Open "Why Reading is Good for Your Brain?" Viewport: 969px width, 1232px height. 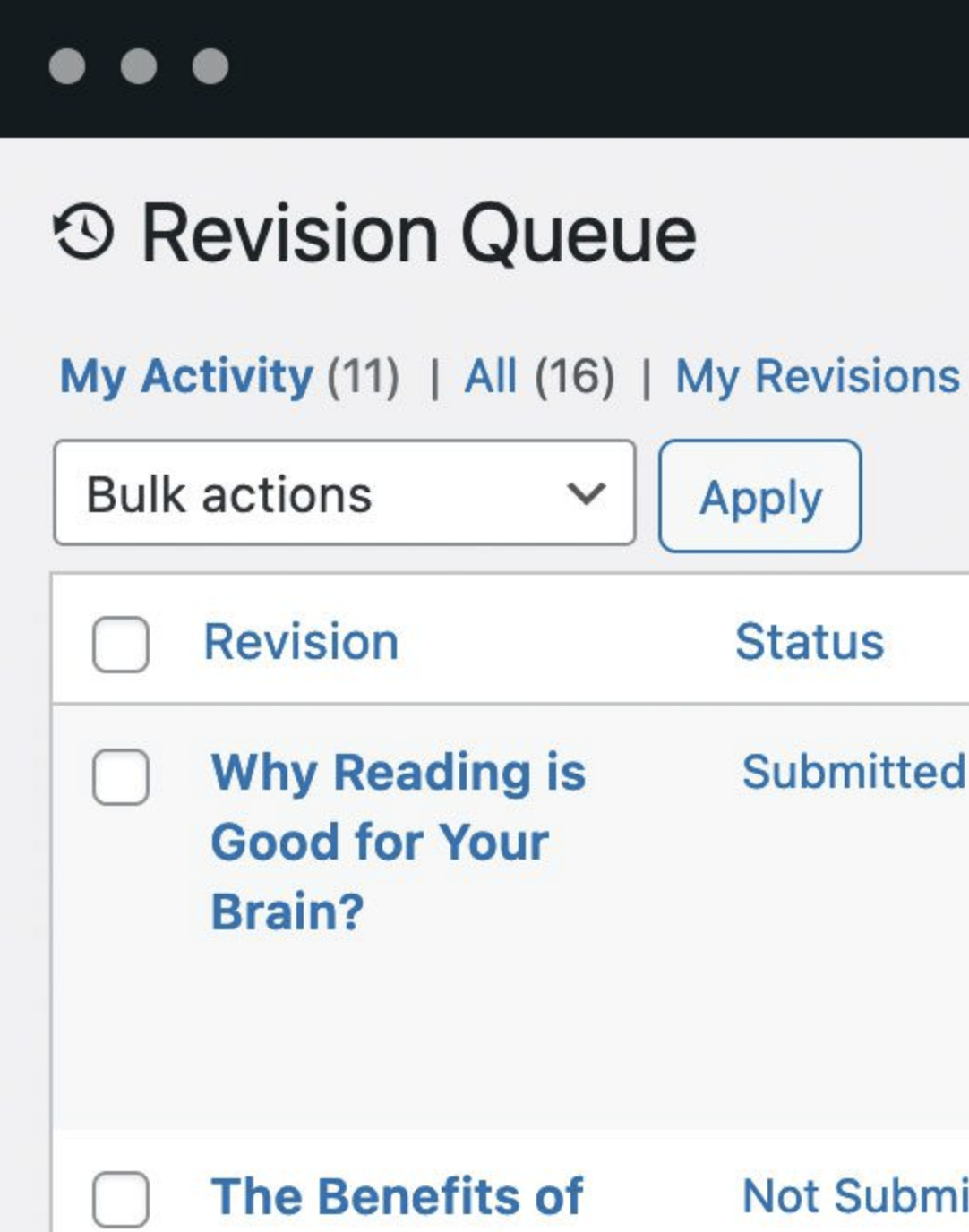(397, 842)
